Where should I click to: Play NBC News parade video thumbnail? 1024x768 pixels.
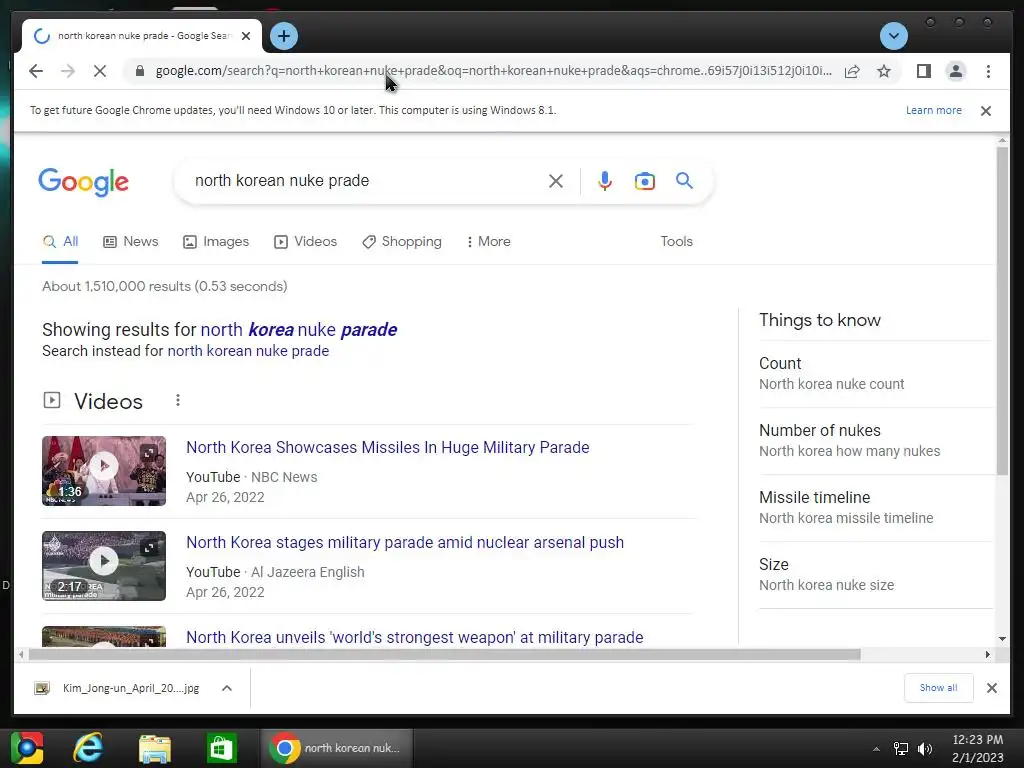(104, 471)
